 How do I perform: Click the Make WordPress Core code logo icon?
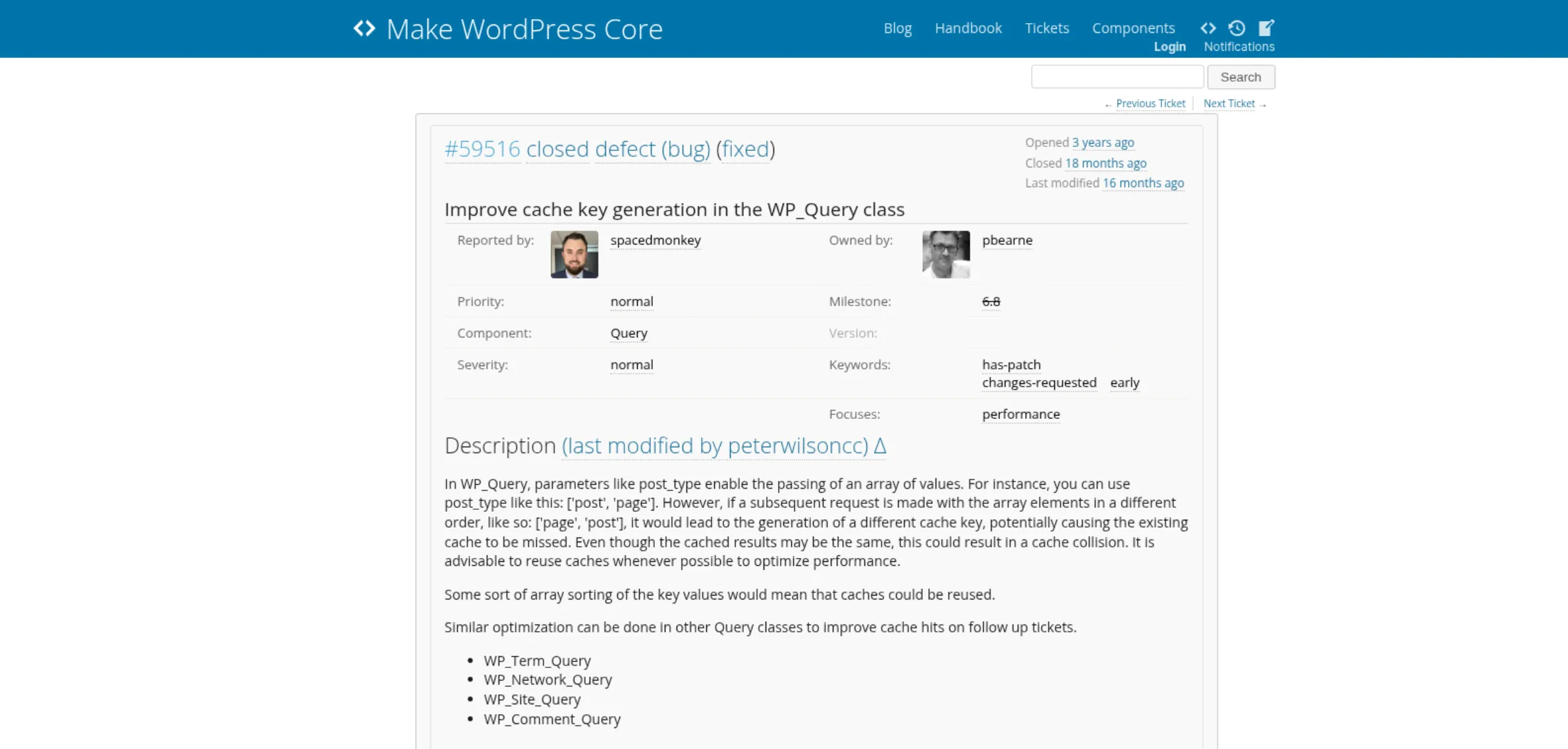pyautogui.click(x=364, y=28)
